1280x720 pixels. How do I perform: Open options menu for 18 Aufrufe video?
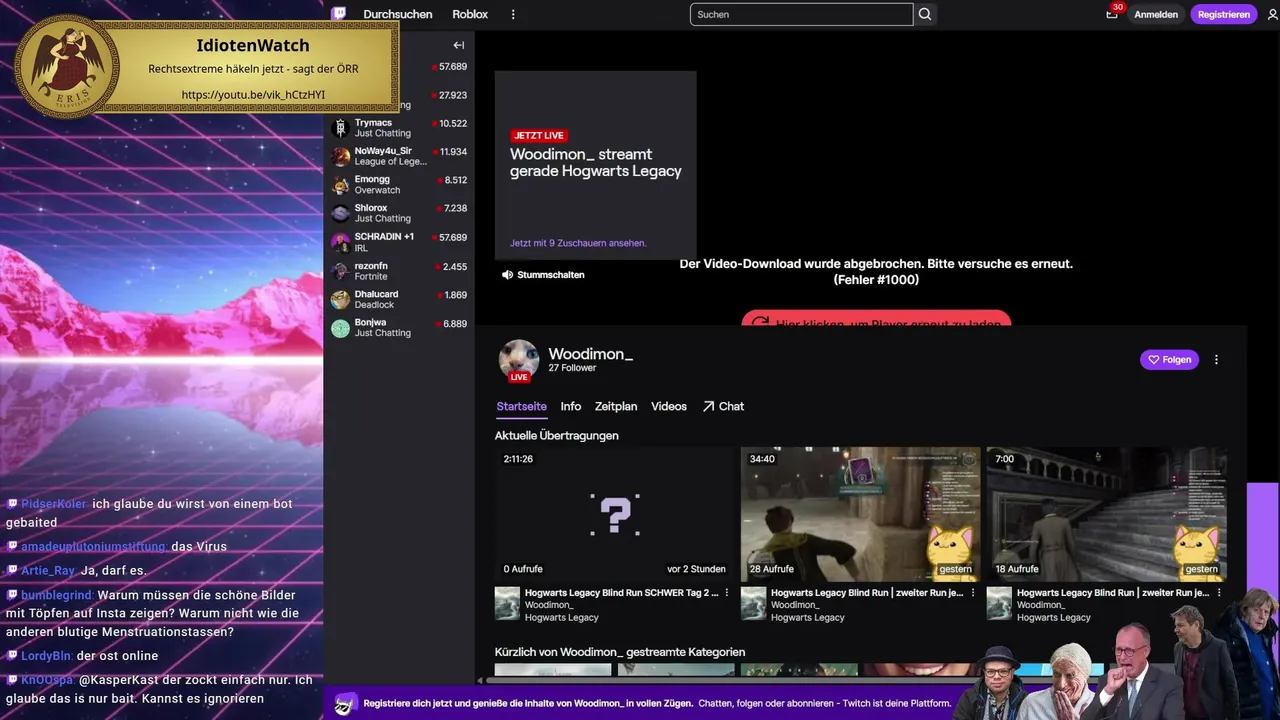1219,592
